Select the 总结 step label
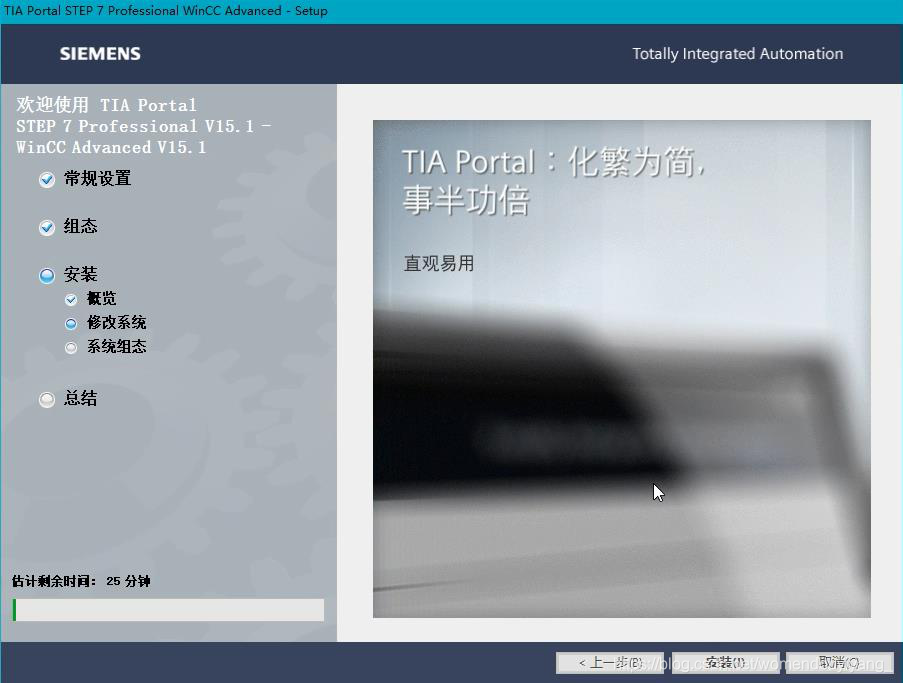Viewport: 903px width, 683px height. pos(81,398)
